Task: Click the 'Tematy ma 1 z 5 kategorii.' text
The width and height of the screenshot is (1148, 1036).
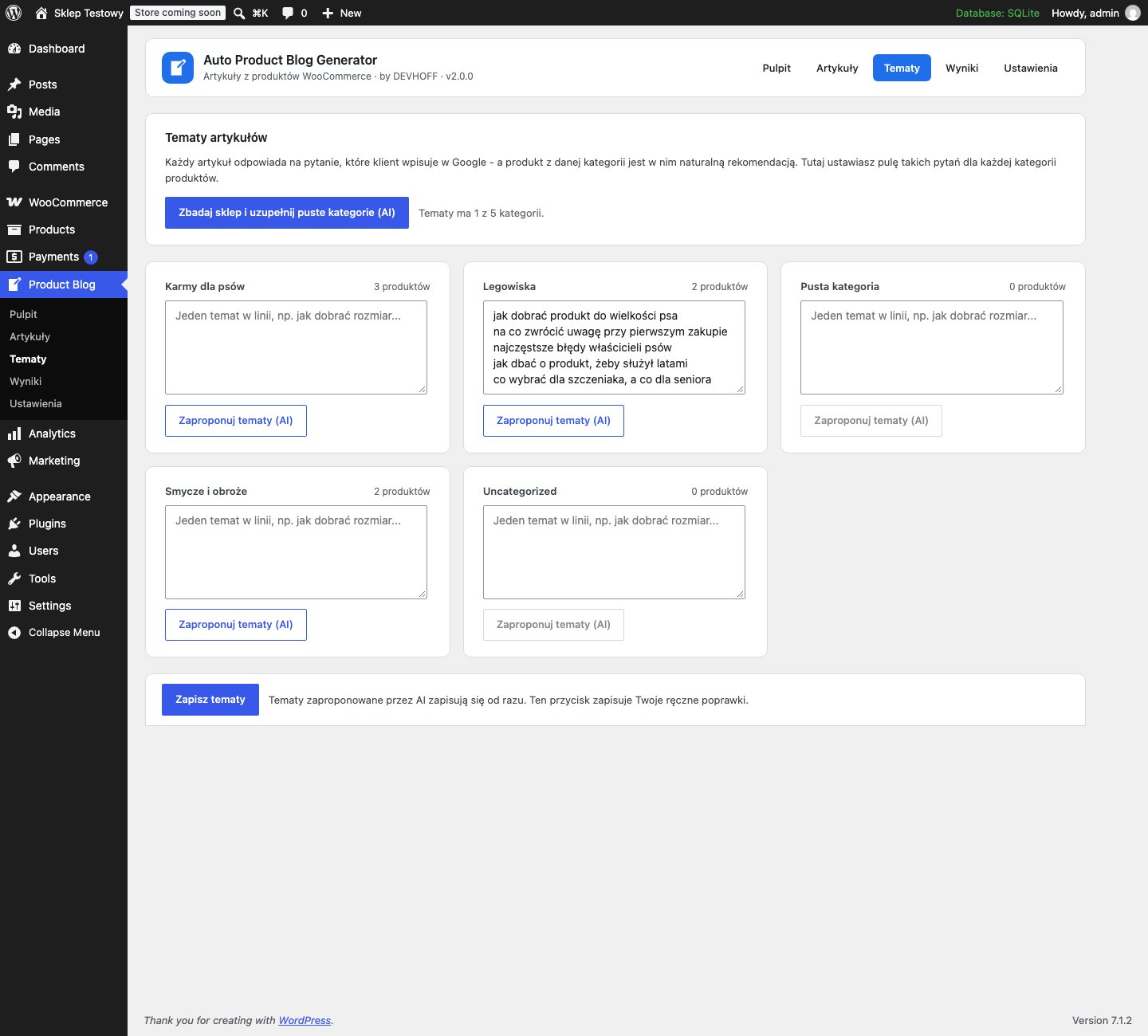Action: (x=482, y=214)
